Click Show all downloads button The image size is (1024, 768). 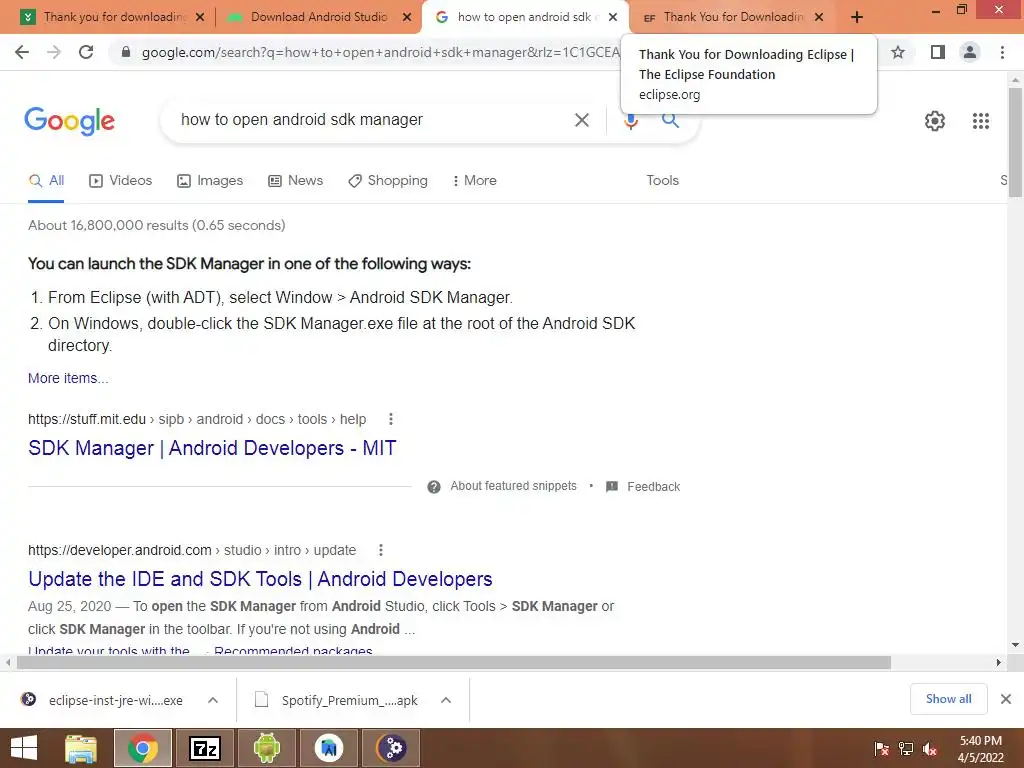point(948,699)
